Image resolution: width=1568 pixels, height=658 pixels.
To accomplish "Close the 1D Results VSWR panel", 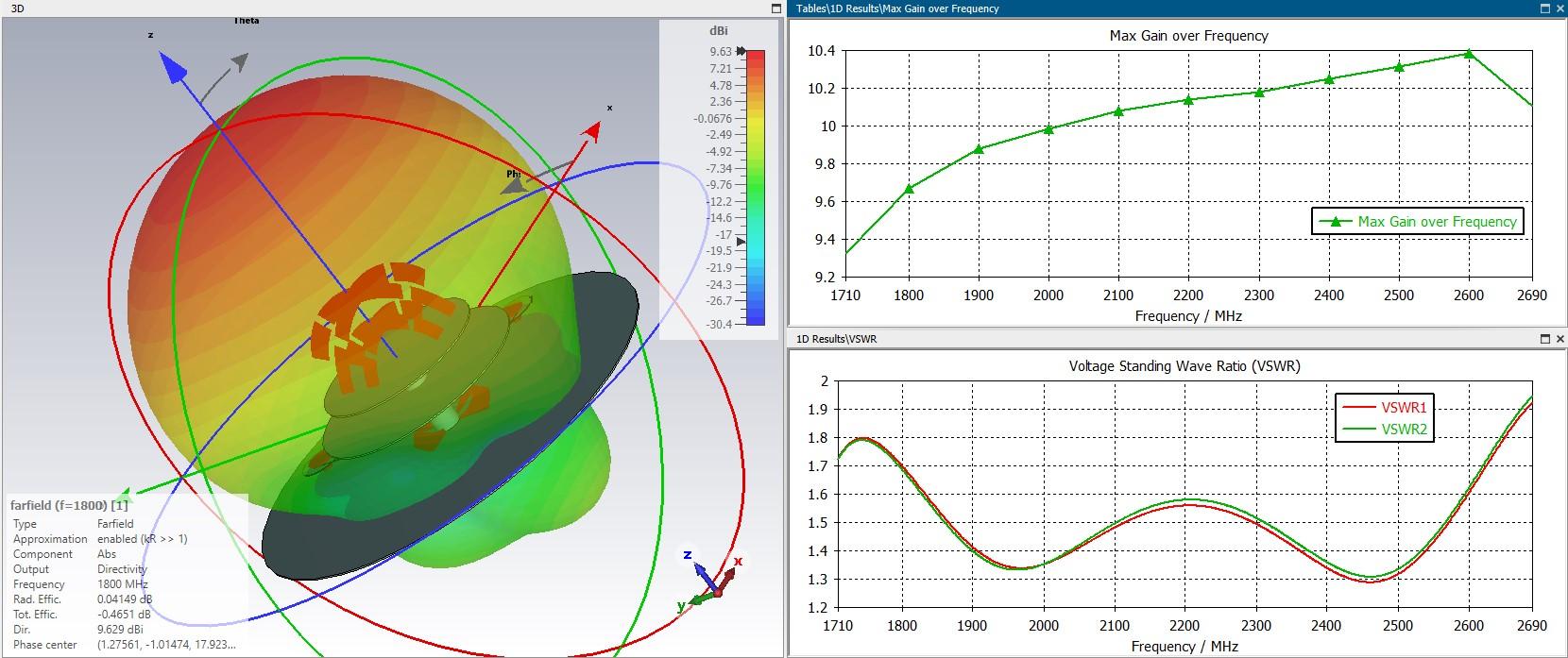I will coord(1559,339).
